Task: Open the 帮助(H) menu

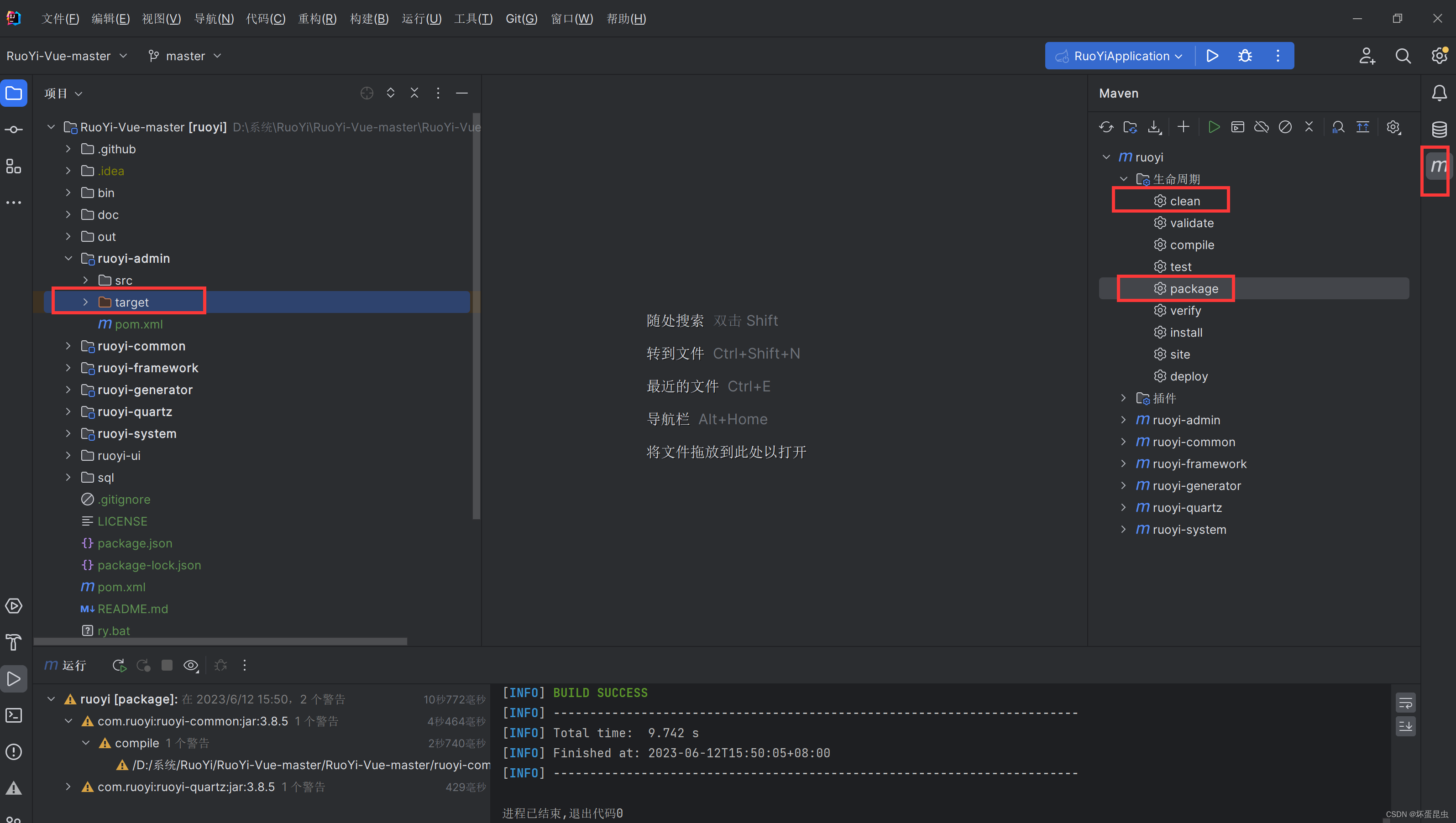Action: click(627, 19)
